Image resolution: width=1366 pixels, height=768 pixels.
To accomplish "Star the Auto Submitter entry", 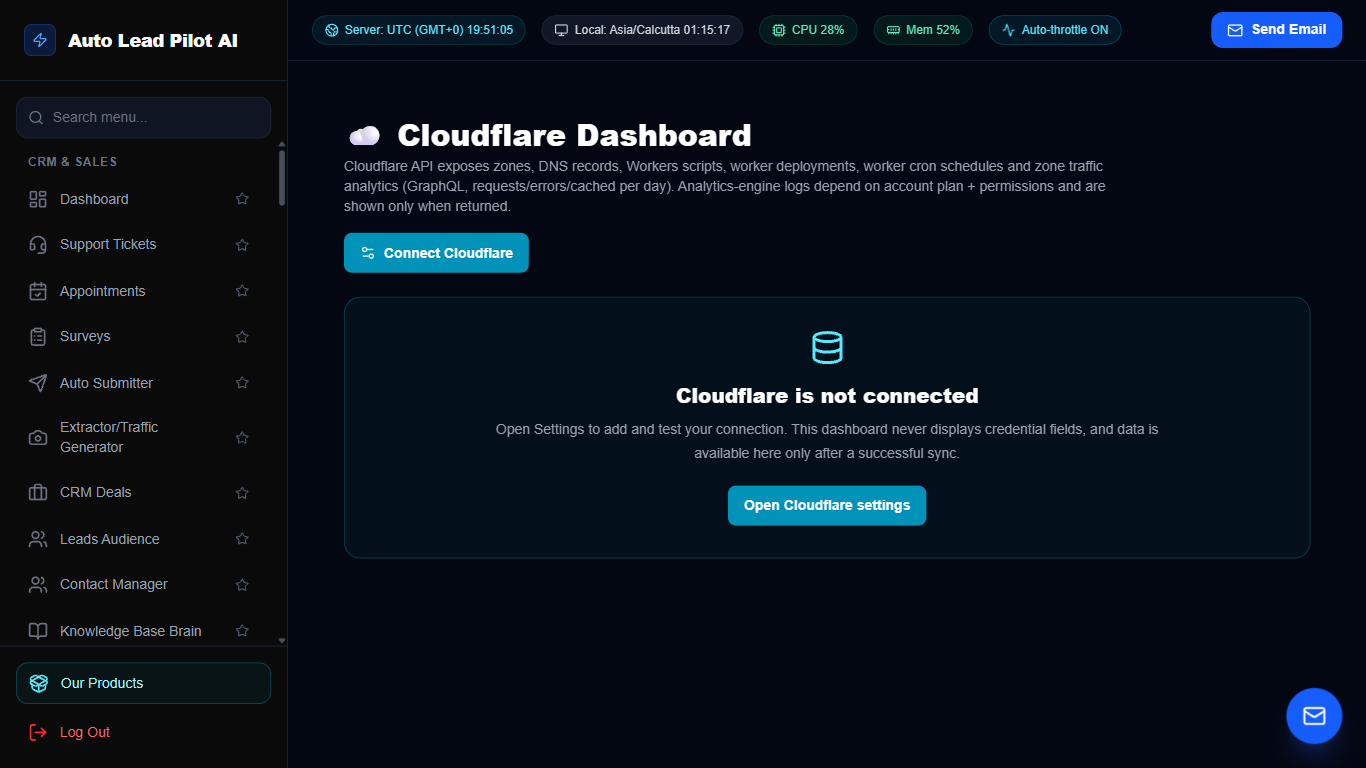I will (x=242, y=383).
